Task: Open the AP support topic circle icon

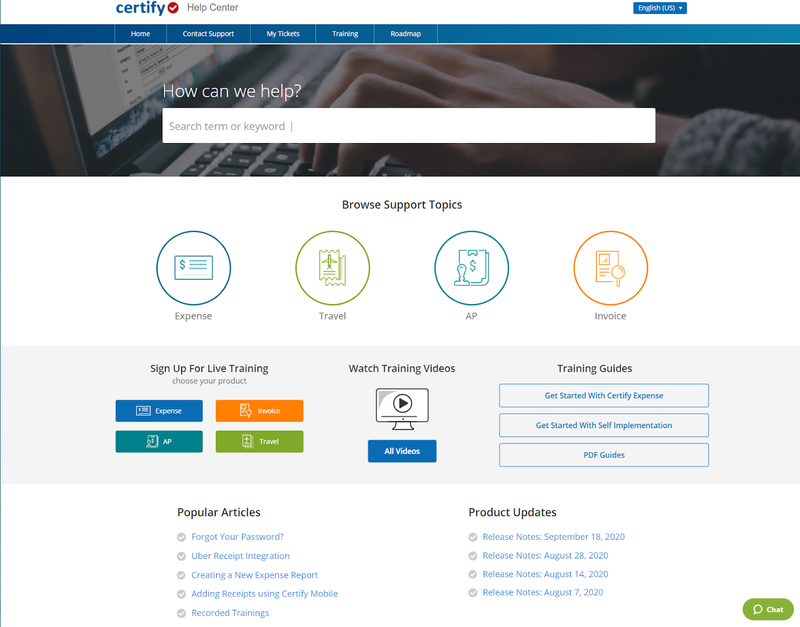Action: pyautogui.click(x=471, y=268)
